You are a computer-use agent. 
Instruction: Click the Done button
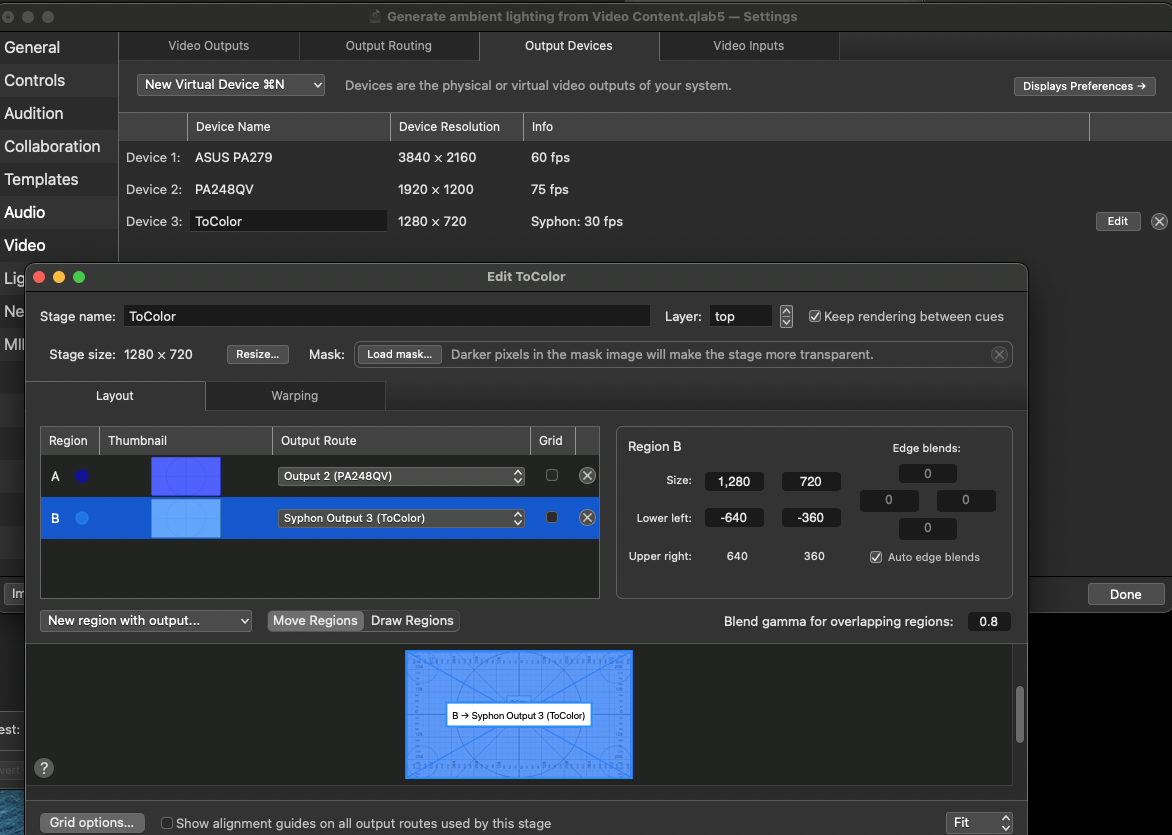point(1126,593)
